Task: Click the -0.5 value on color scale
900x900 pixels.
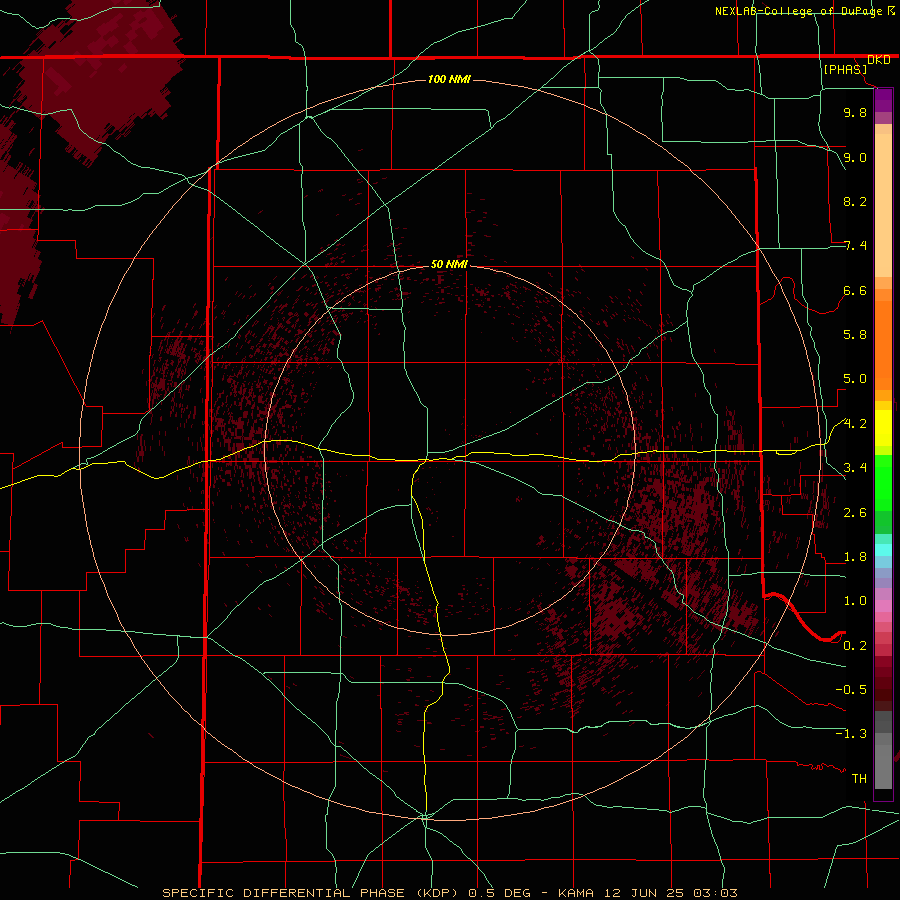Action: (x=851, y=690)
